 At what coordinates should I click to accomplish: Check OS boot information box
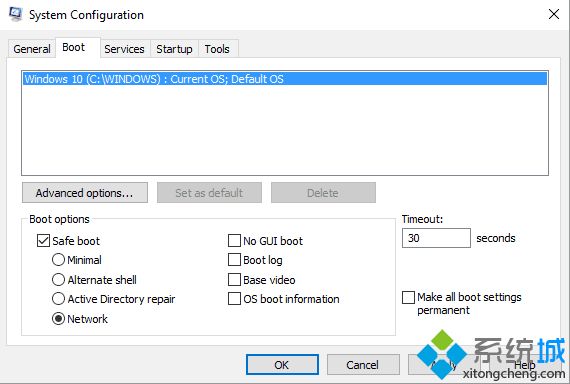click(234, 299)
